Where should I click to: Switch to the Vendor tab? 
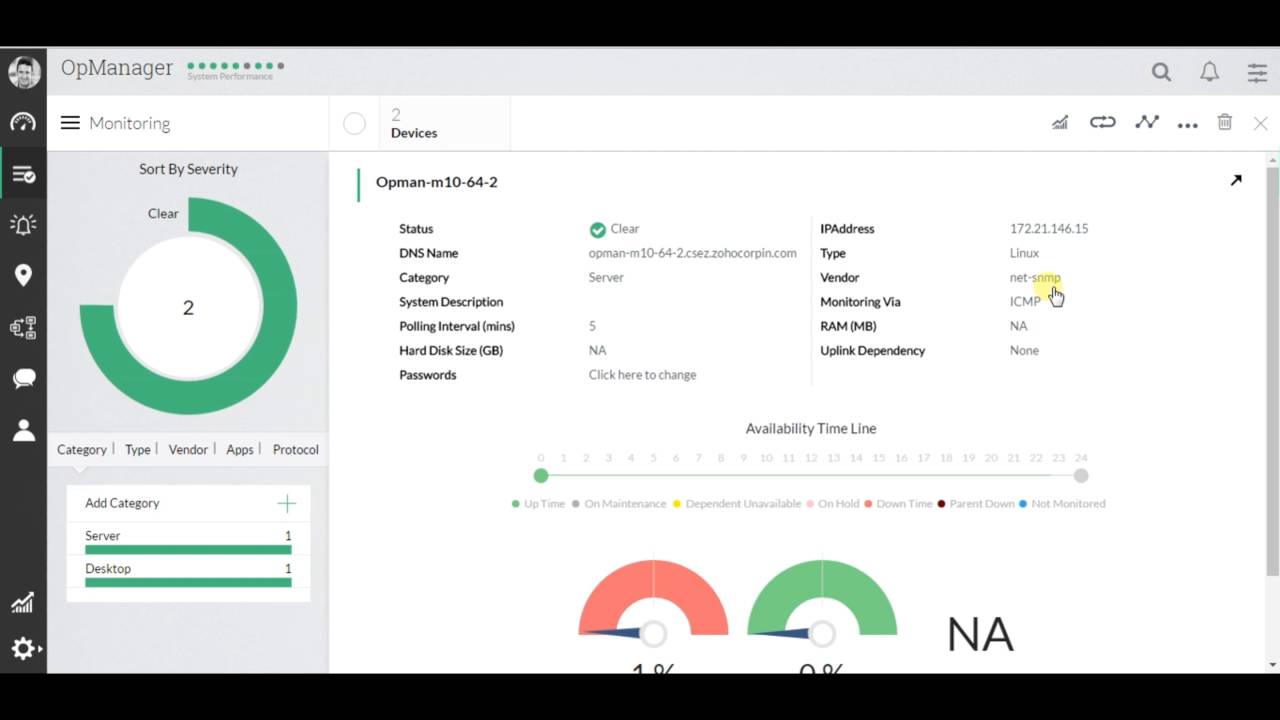(188, 450)
